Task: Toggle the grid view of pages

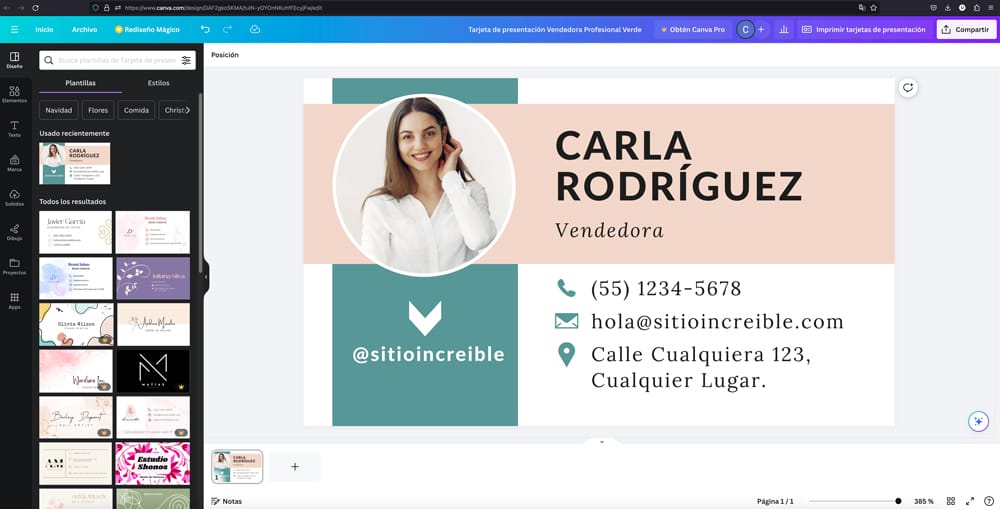Action: (x=951, y=501)
